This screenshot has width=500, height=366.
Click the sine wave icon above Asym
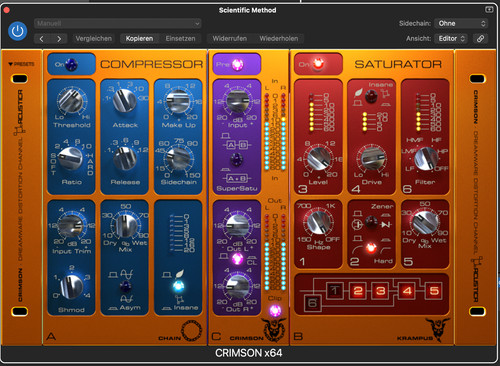click(x=126, y=275)
